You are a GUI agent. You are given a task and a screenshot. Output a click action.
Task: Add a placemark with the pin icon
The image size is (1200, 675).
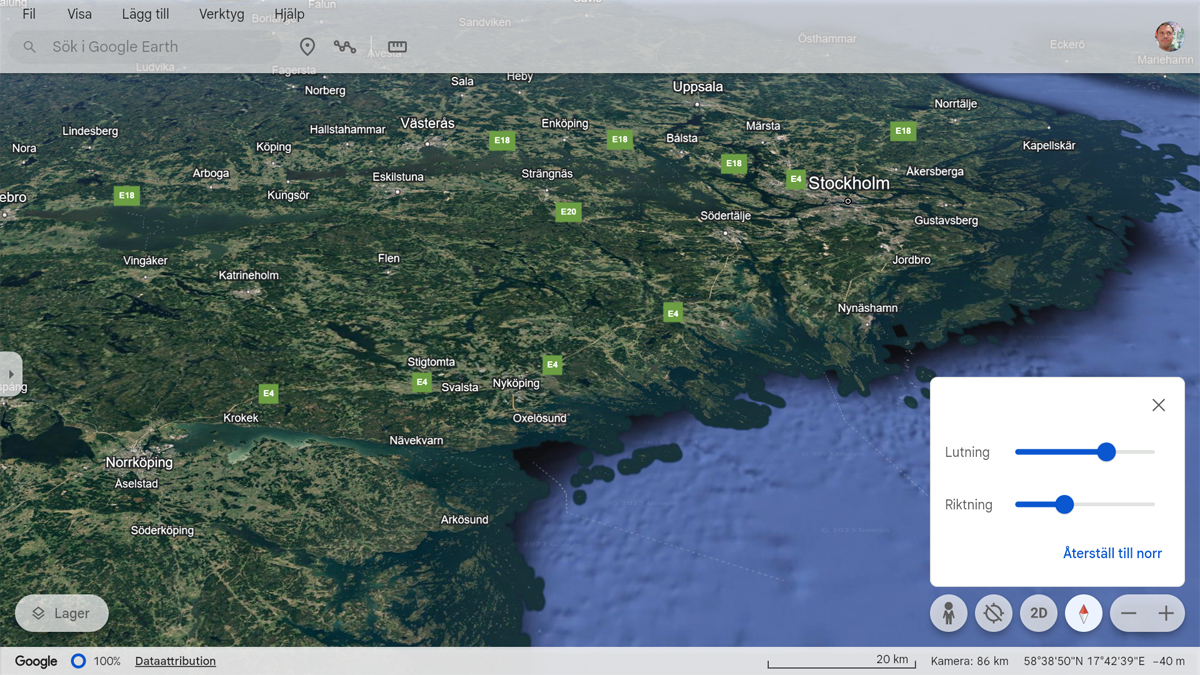(307, 46)
